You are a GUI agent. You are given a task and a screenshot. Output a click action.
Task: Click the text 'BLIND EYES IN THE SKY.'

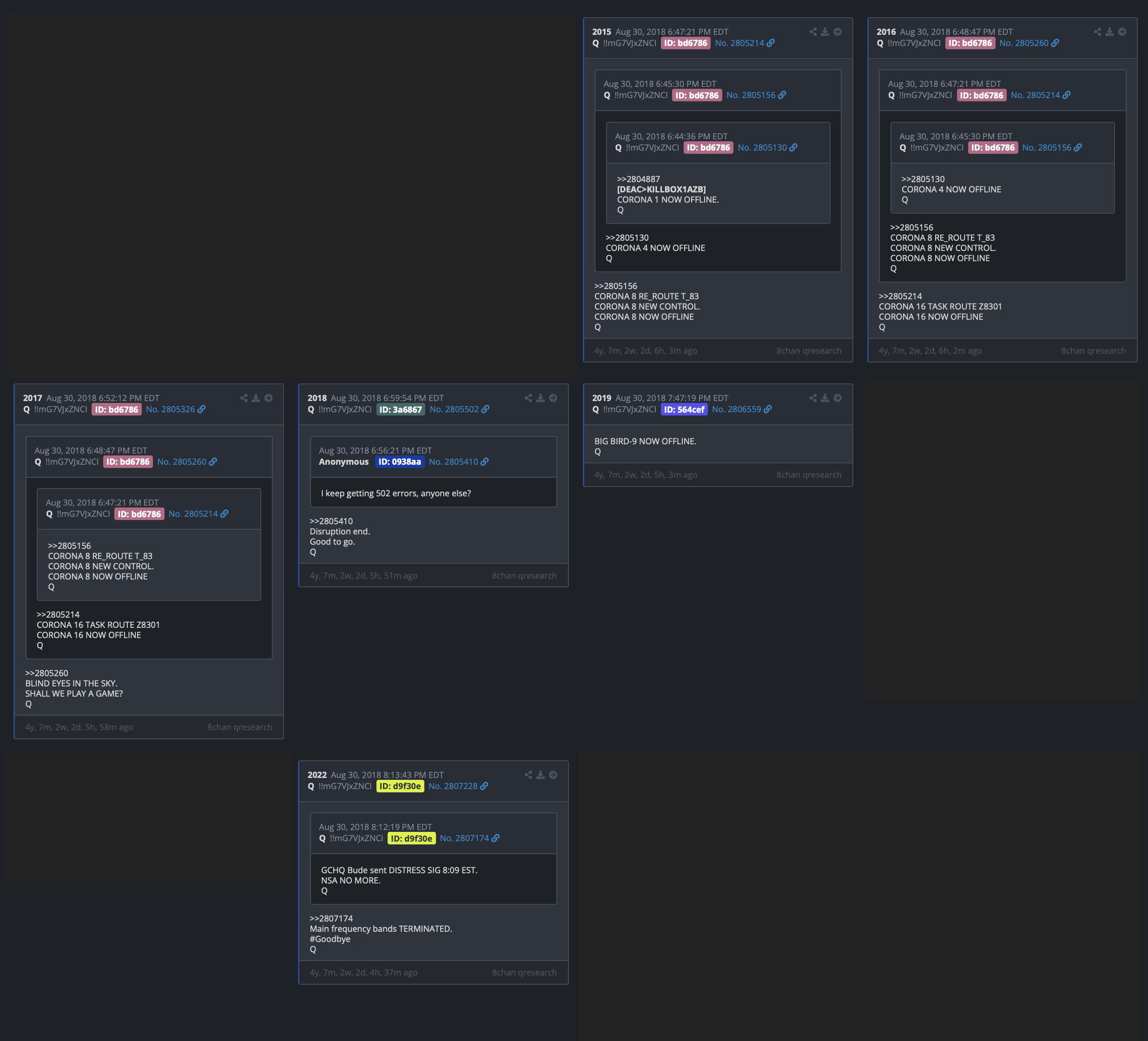[71, 684]
